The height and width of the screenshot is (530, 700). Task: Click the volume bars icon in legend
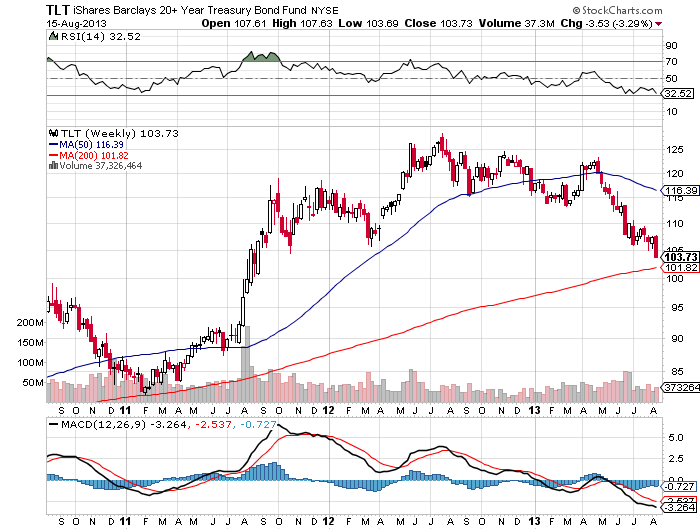(54, 166)
